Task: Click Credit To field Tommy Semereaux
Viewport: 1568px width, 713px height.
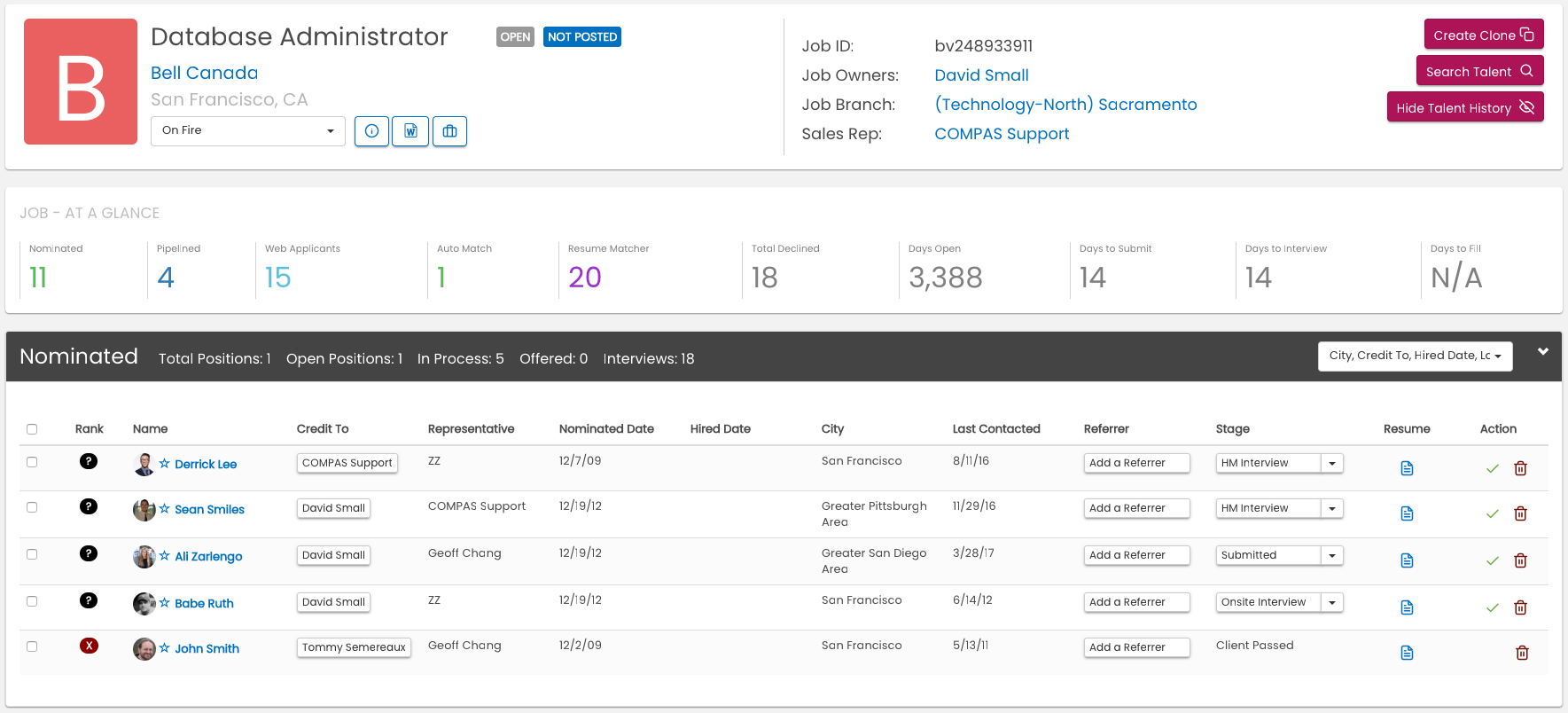Action: tap(354, 647)
